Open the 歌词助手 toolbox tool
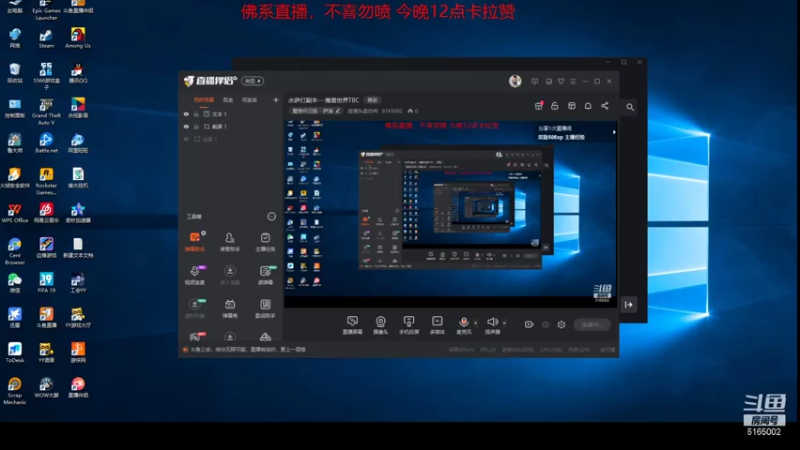Viewport: 800px width, 450px height. tap(265, 308)
